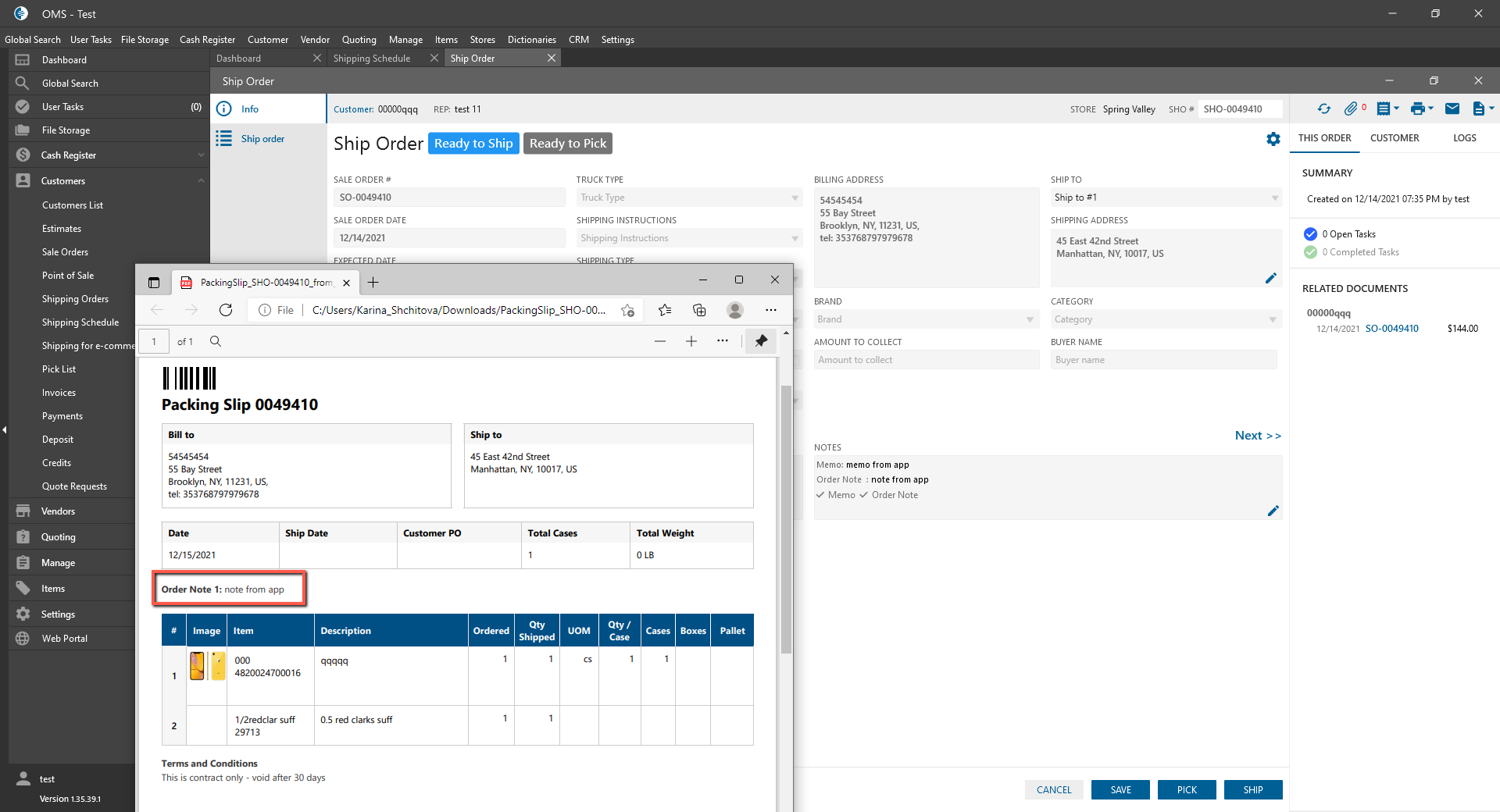Click the SHIP button
Screen dimensions: 1500x812
[1252, 790]
